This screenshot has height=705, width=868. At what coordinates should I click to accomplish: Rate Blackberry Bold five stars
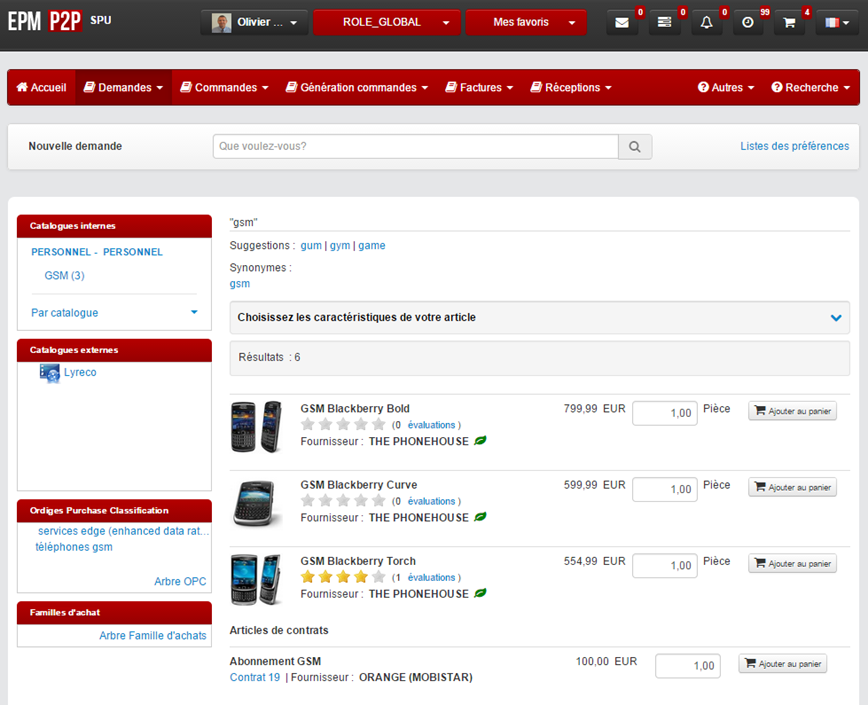[x=379, y=424]
